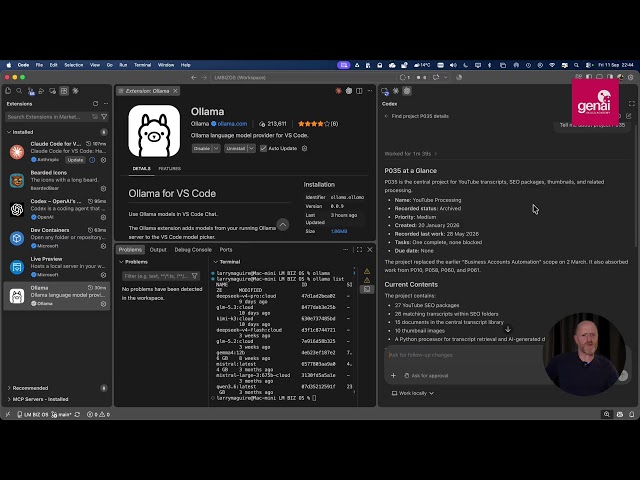Go back from Find project P035 details
Viewport: 640px width, 480px height.
pos(386,116)
